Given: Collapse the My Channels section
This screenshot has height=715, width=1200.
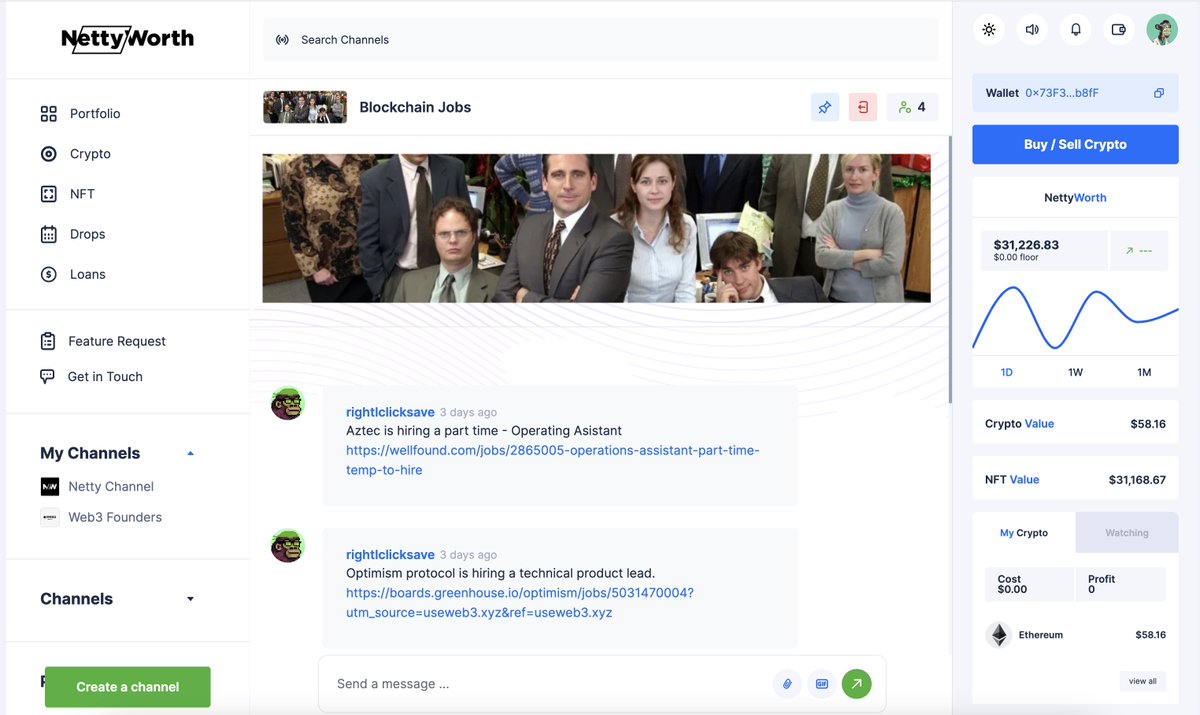Looking at the screenshot, I should point(190,454).
